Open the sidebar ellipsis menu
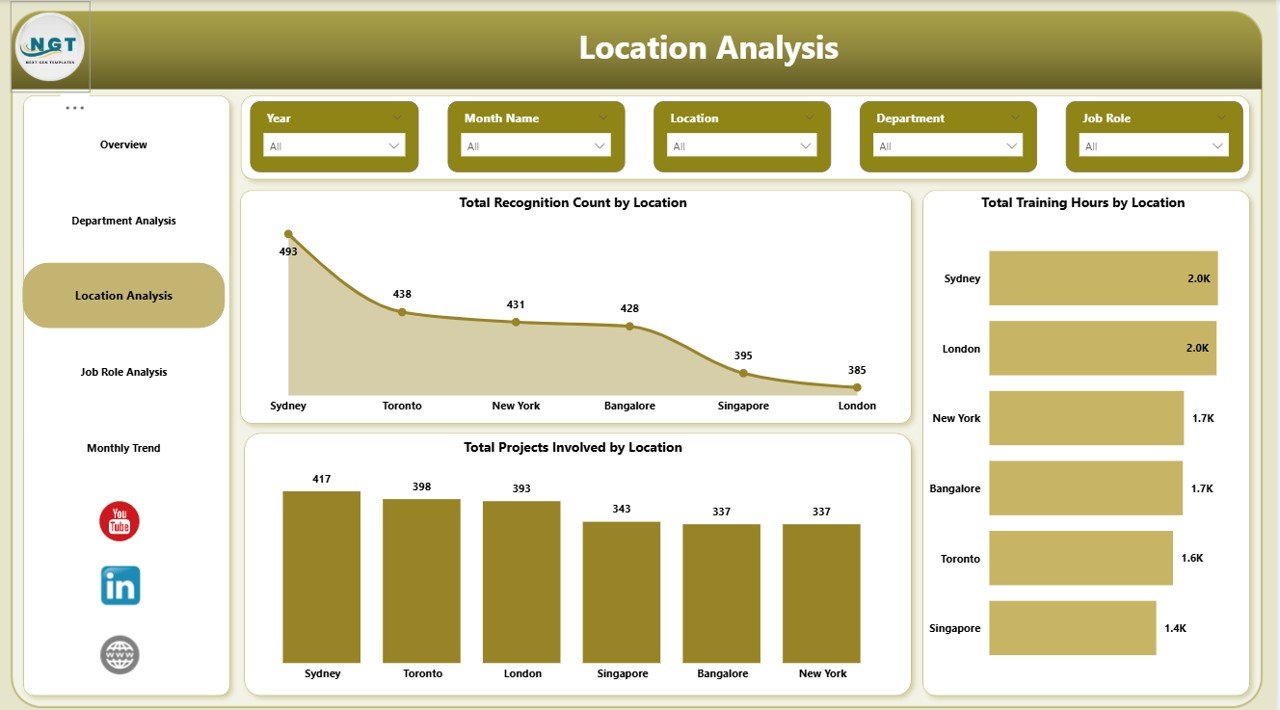The height and width of the screenshot is (710, 1280). (75, 107)
